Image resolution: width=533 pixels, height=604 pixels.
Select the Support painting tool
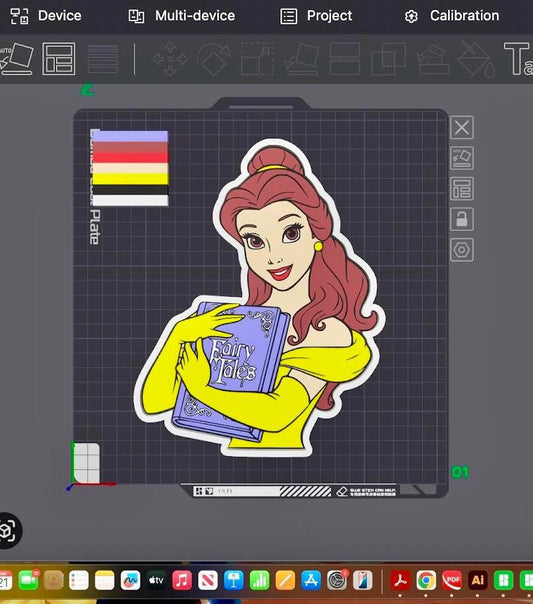(433, 59)
